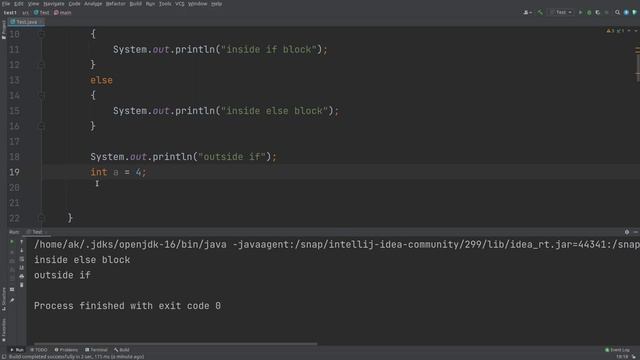Select the Test.java editor tab
Viewport: 640px width, 360px height.
pos(26,22)
